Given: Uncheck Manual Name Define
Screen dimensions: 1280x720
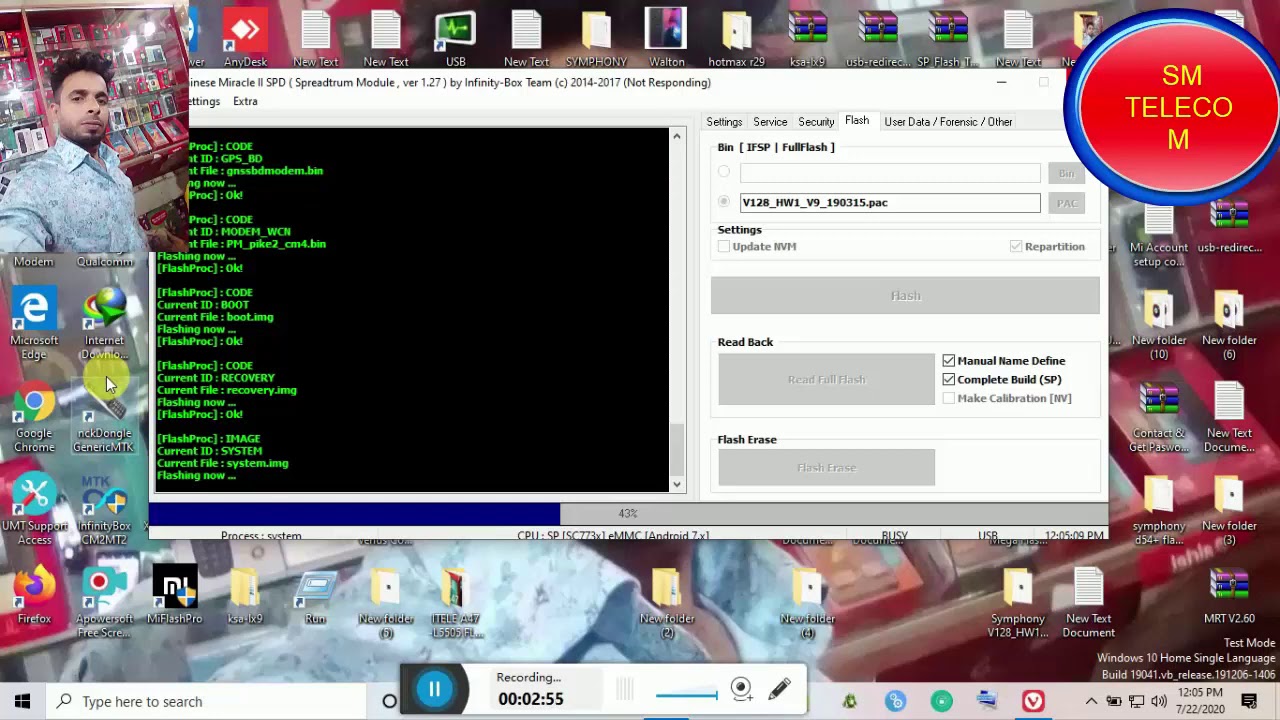Looking at the screenshot, I should point(948,360).
